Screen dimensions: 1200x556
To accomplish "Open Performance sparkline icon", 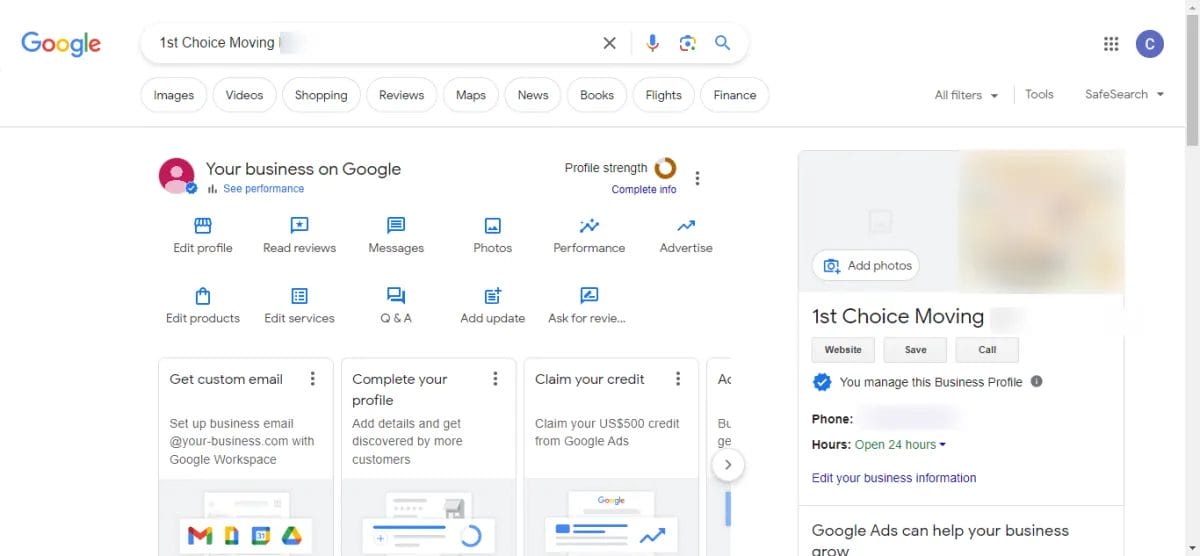I will (x=589, y=226).
